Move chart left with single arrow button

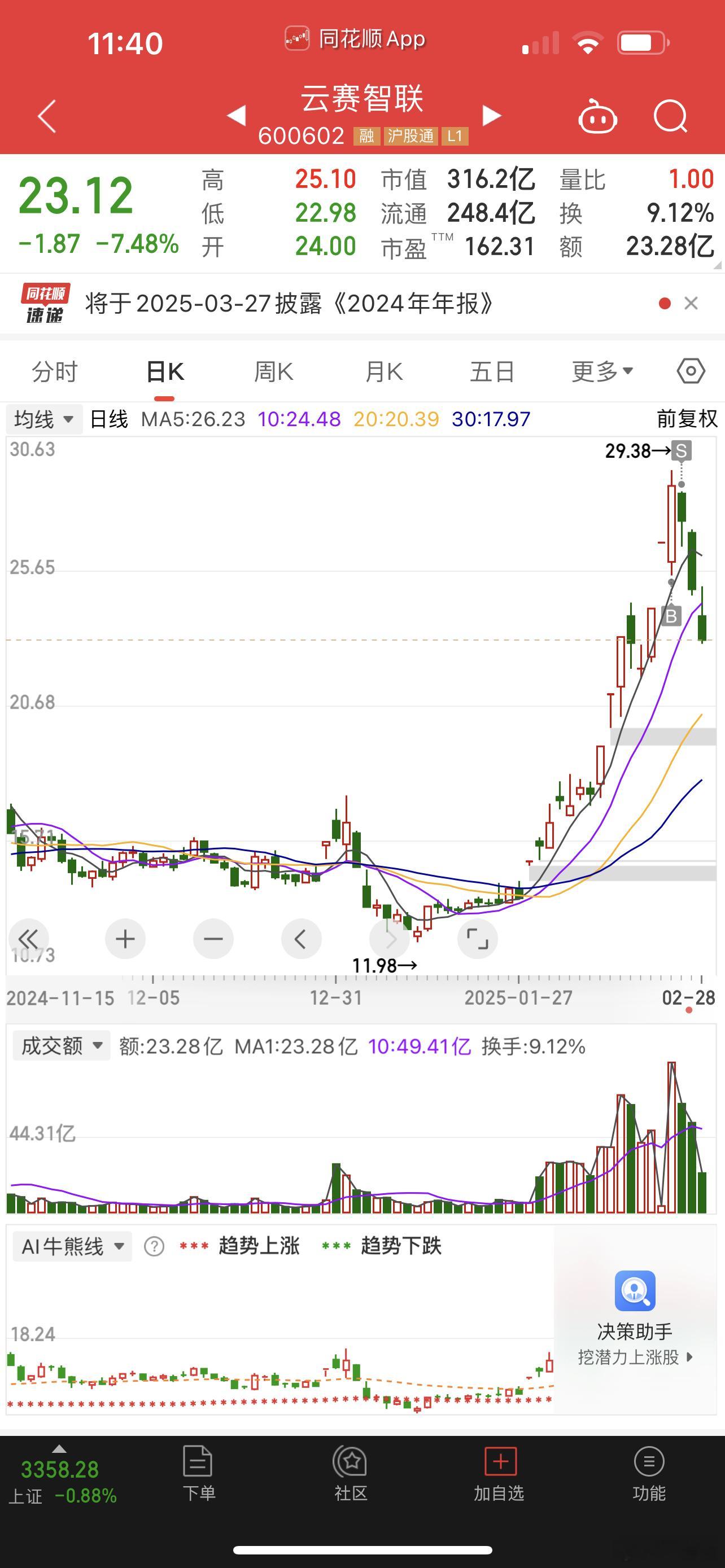(x=301, y=939)
